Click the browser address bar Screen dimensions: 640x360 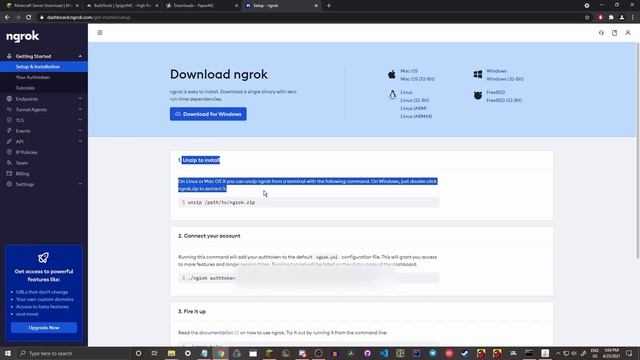[x=310, y=18]
